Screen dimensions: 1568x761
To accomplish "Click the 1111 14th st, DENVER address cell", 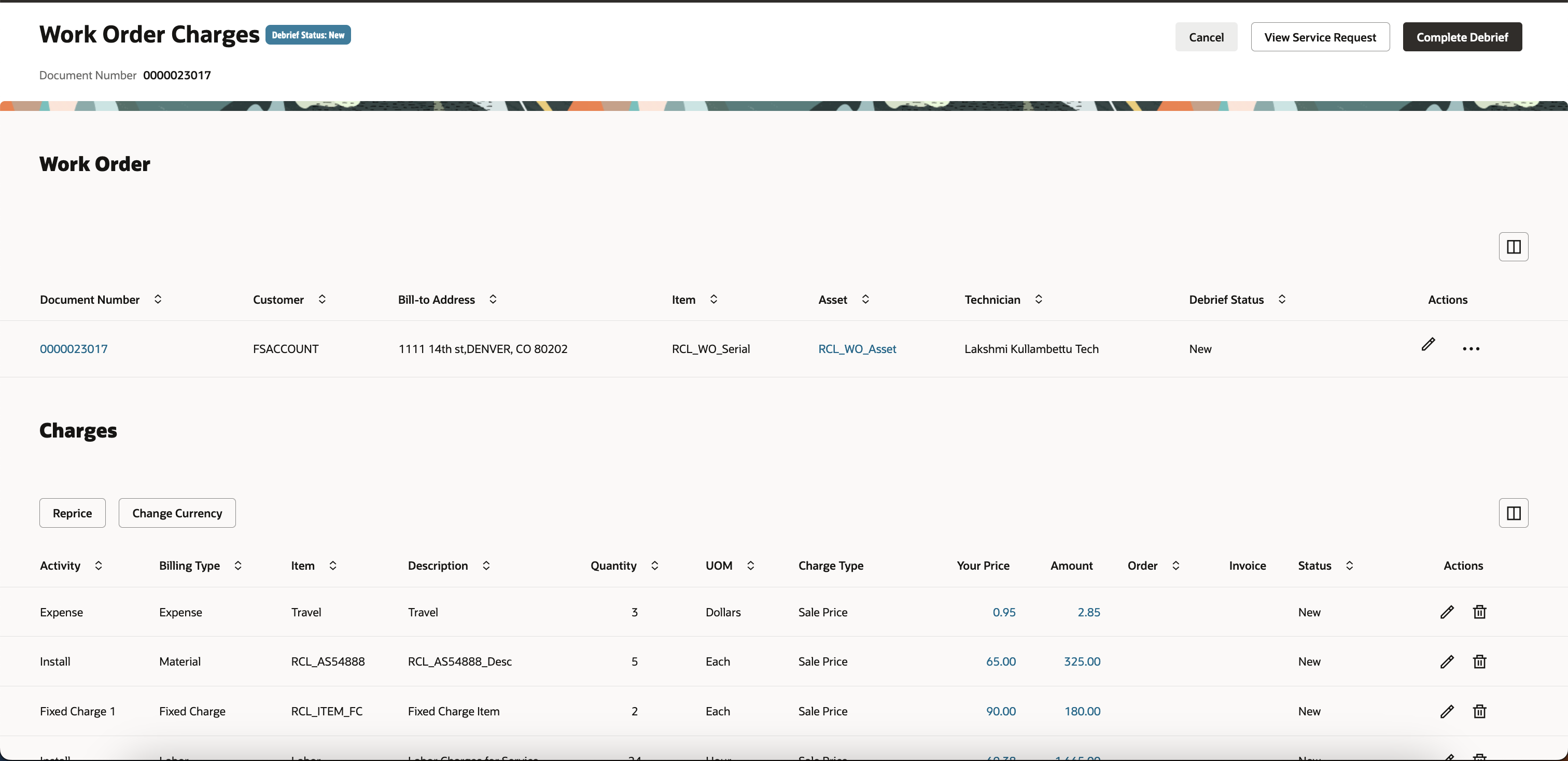I will (483, 349).
